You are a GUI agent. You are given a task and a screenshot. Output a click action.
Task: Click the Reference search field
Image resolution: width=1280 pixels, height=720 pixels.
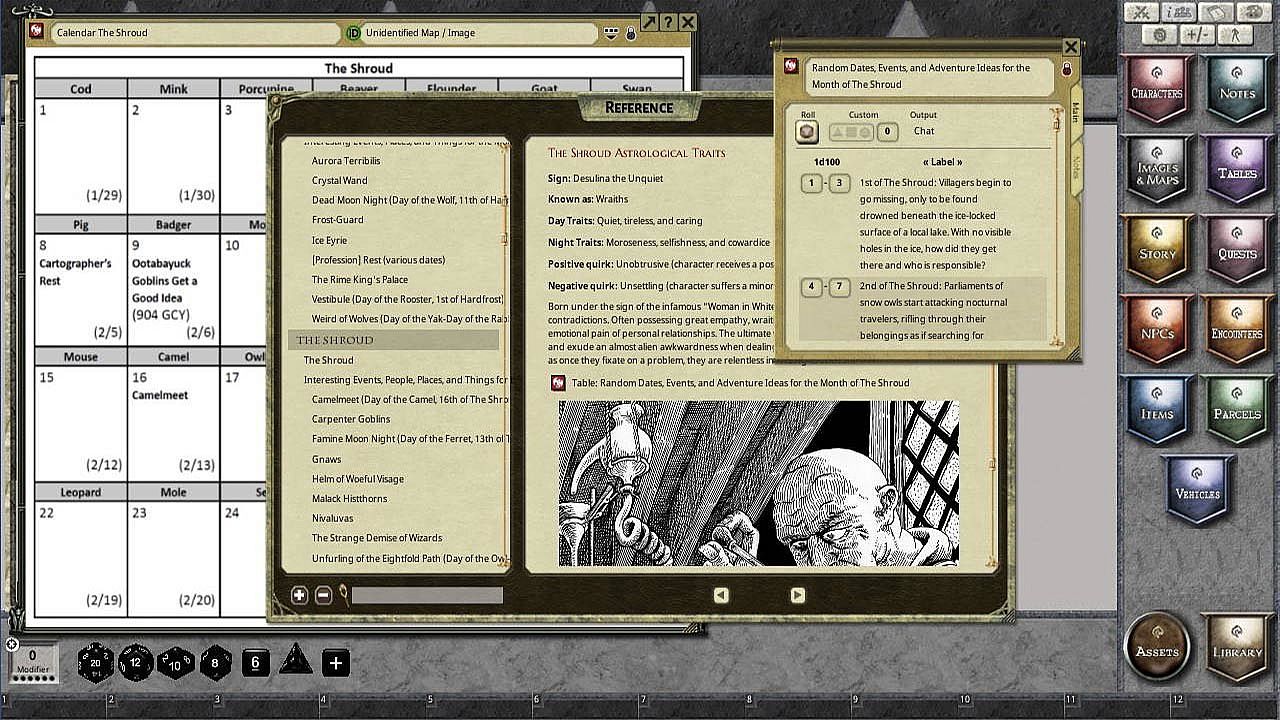pyautogui.click(x=427, y=595)
